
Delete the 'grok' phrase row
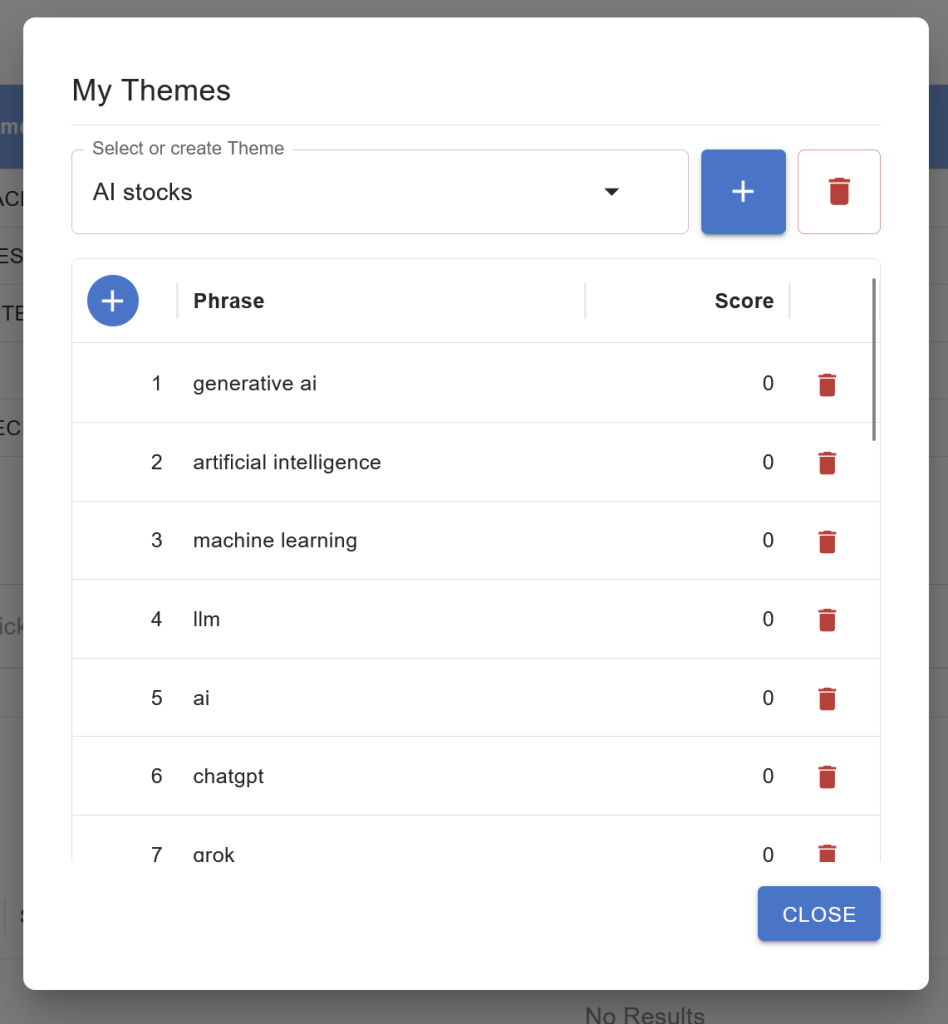click(827, 852)
